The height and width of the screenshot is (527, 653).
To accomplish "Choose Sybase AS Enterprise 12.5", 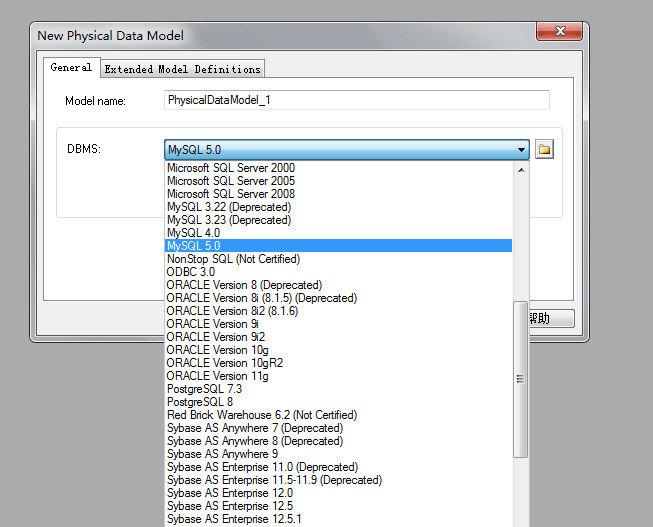I will coord(338,506).
